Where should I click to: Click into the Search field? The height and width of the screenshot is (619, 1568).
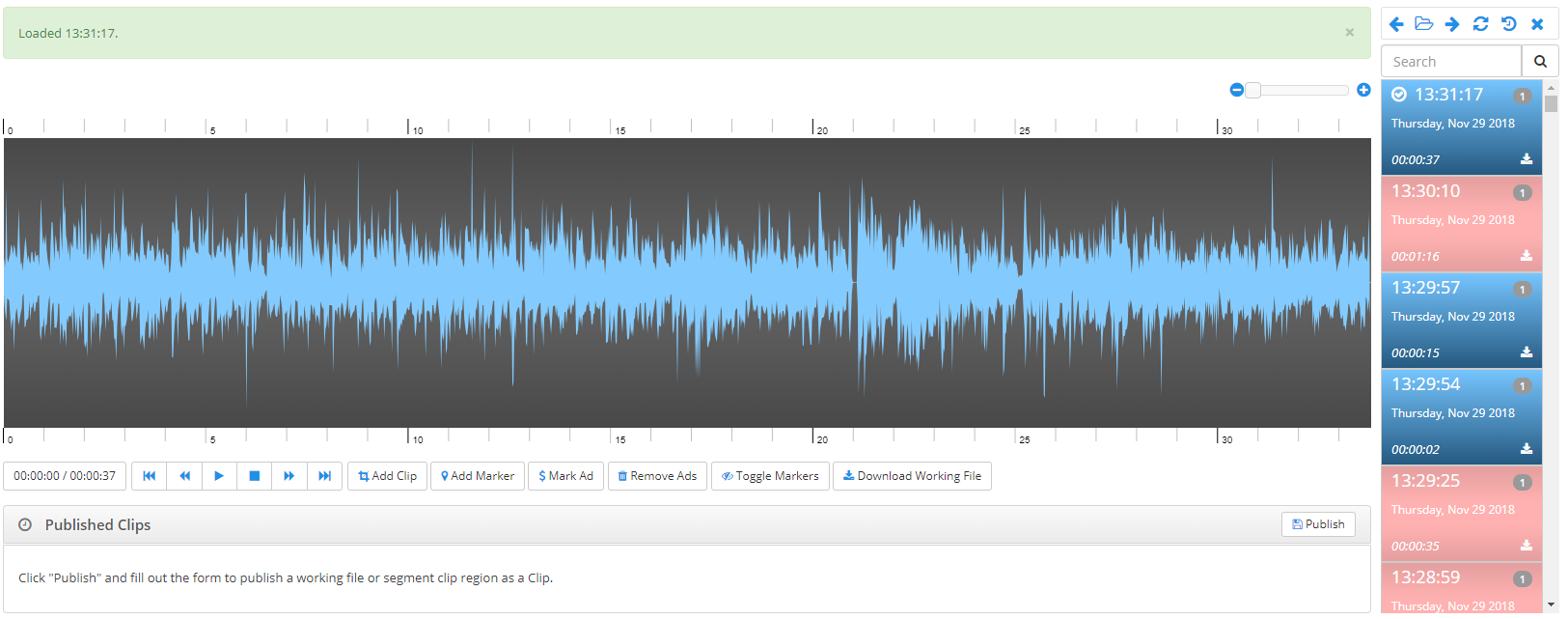[1451, 61]
